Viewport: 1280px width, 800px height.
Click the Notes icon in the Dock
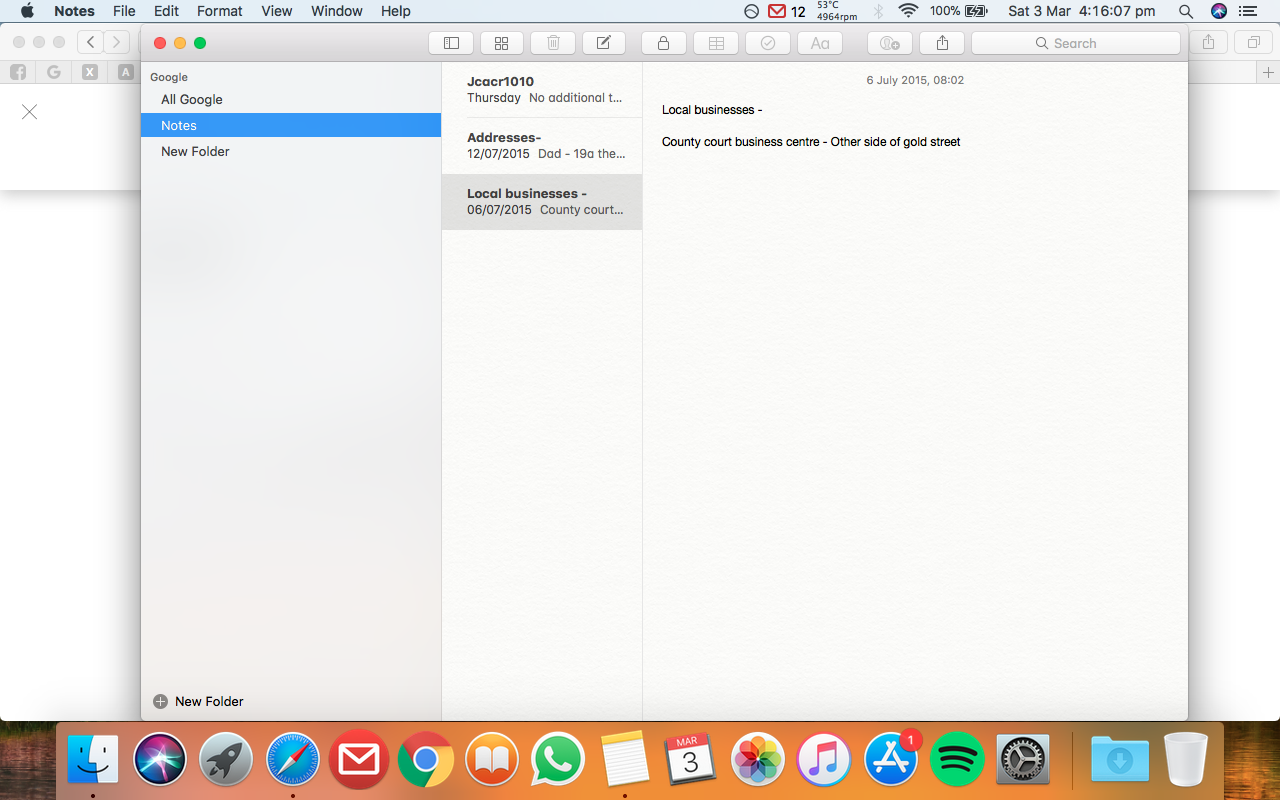625,759
